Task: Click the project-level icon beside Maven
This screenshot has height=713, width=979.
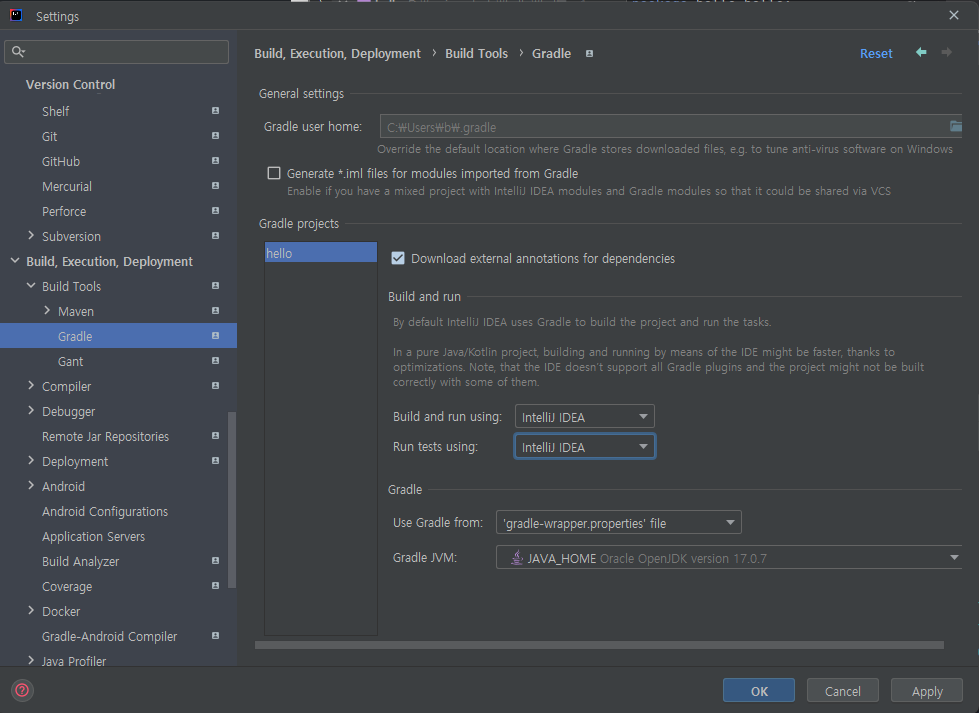Action: 215,310
